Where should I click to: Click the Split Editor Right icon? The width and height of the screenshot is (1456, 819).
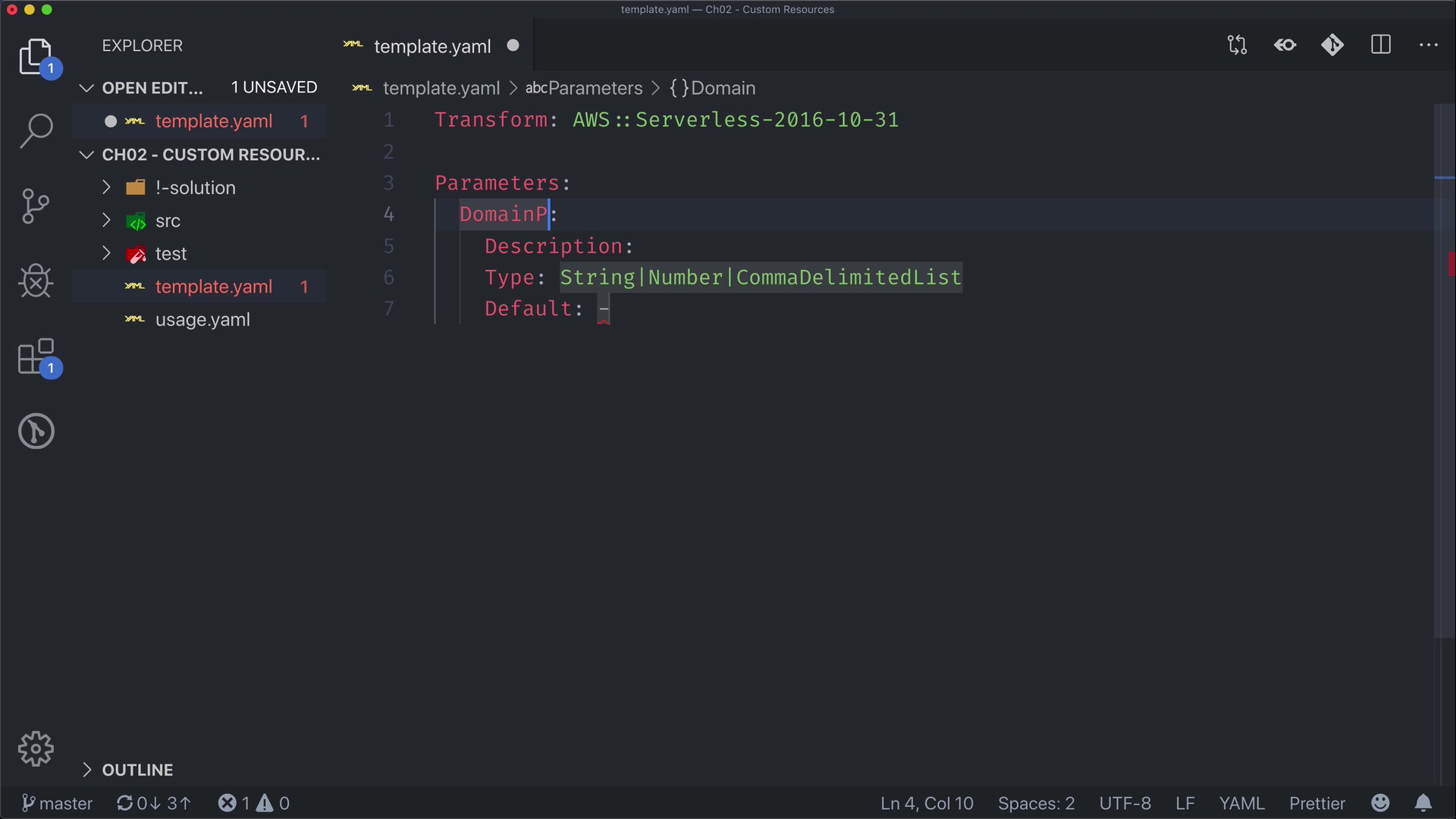pyautogui.click(x=1381, y=45)
